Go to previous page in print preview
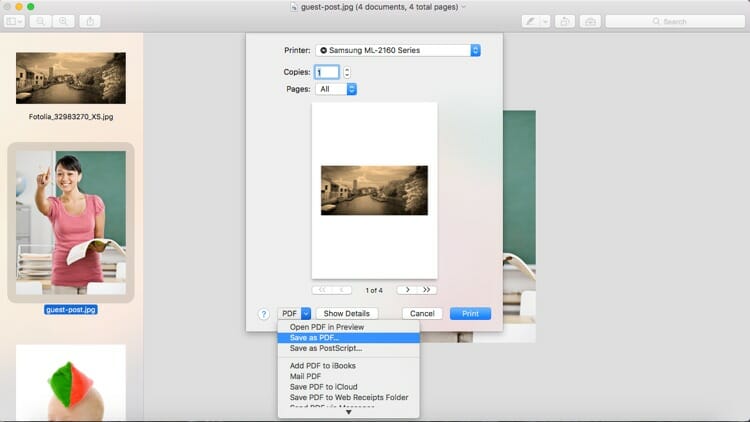The height and width of the screenshot is (422, 750). click(x=342, y=290)
